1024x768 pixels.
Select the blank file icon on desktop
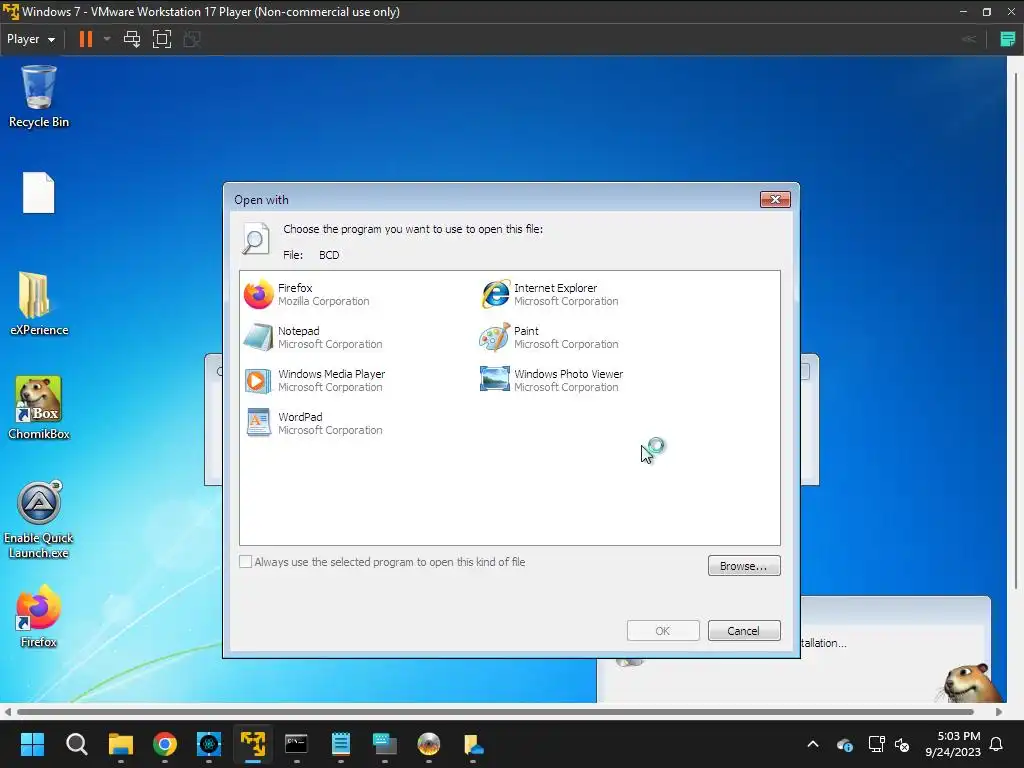39,193
